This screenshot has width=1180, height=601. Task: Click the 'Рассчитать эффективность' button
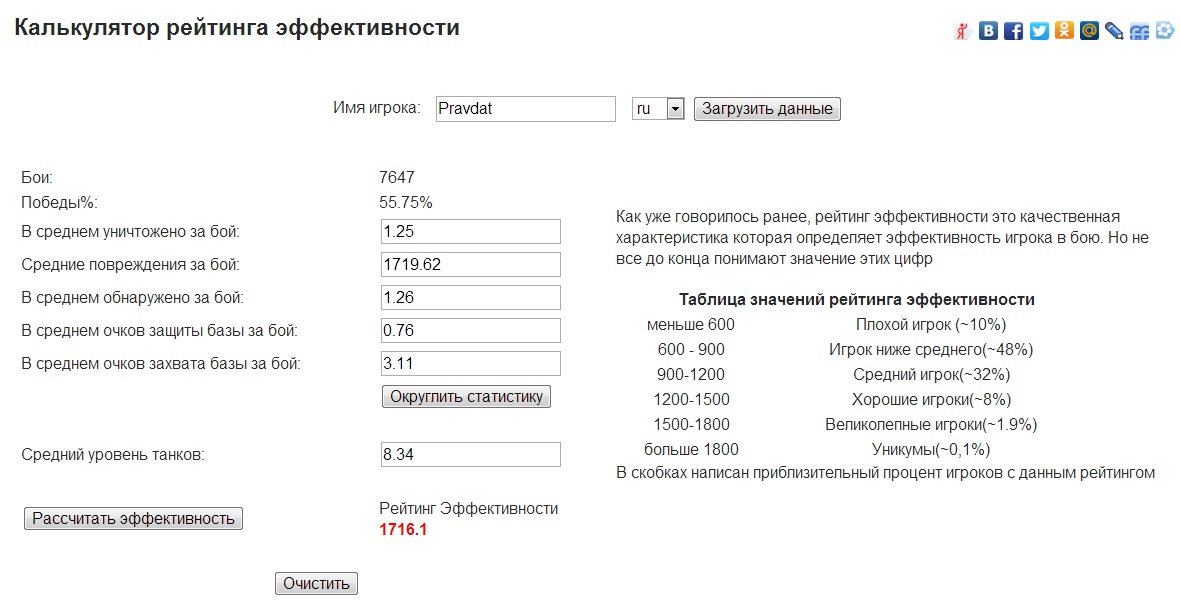point(133,518)
